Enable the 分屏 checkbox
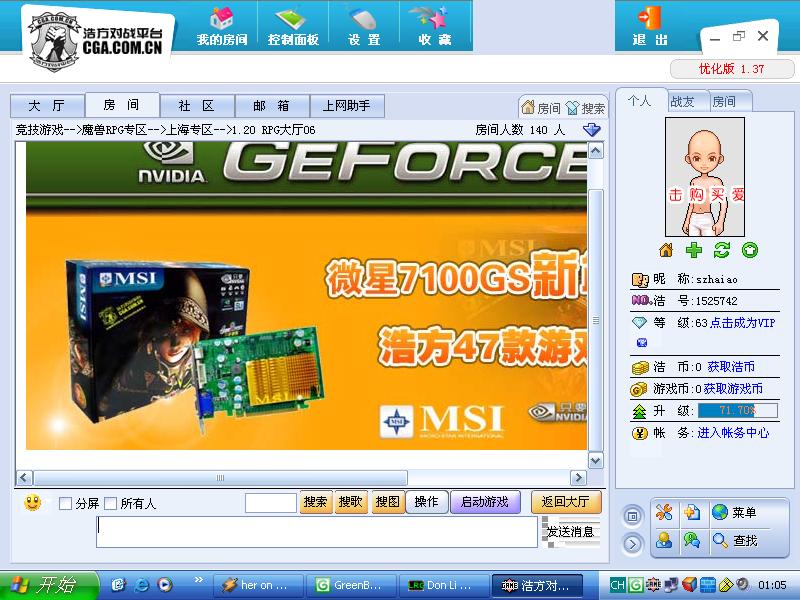This screenshot has width=800, height=600. (65, 504)
